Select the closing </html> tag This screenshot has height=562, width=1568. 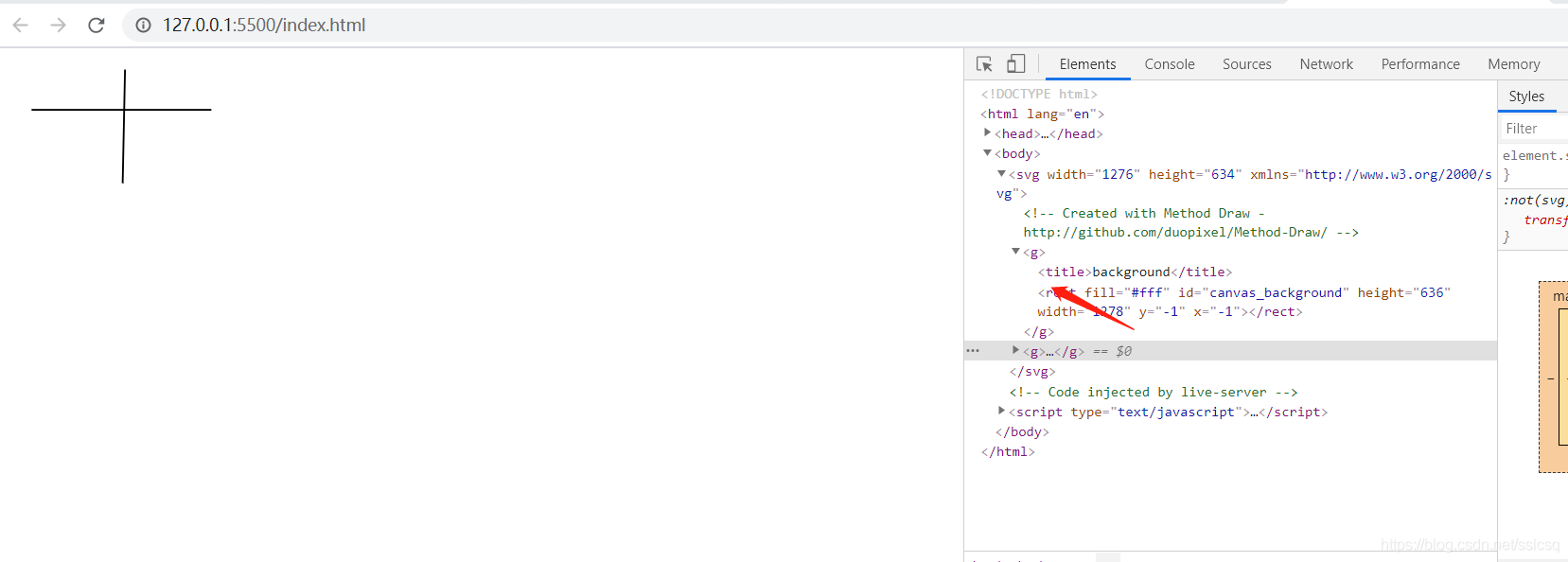(1008, 451)
